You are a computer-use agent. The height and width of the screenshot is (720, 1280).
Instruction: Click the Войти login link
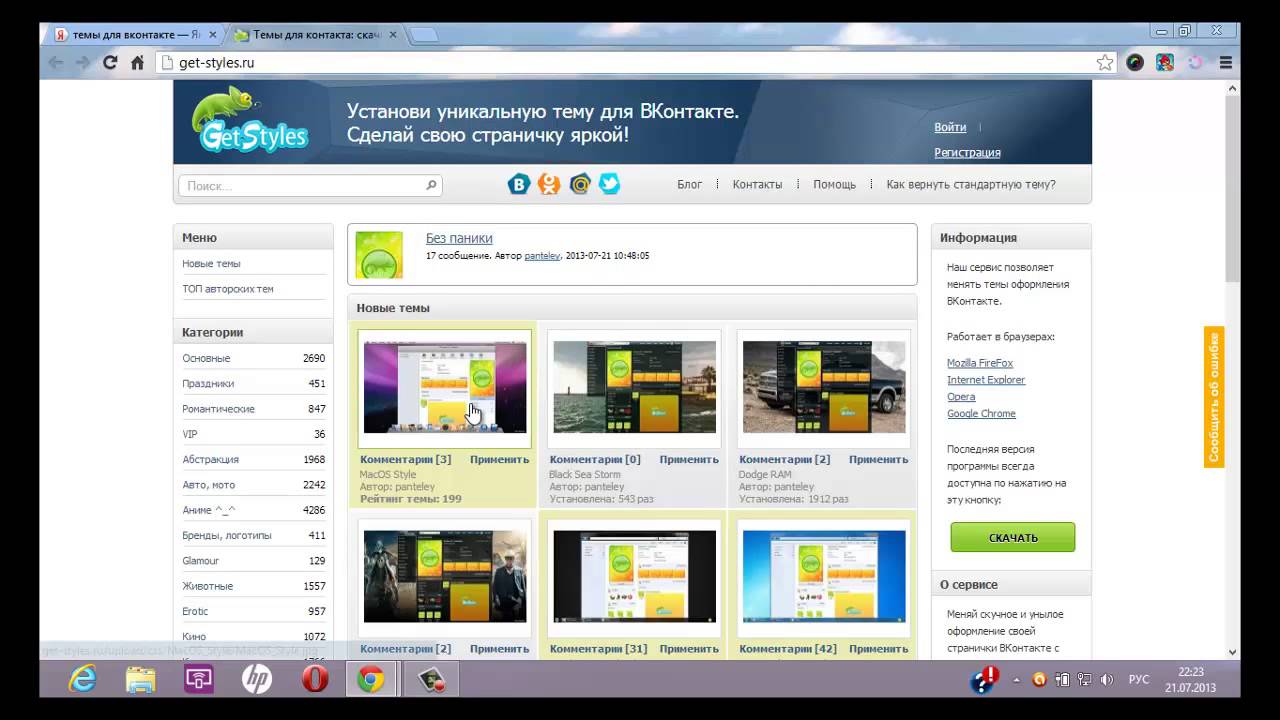(950, 127)
